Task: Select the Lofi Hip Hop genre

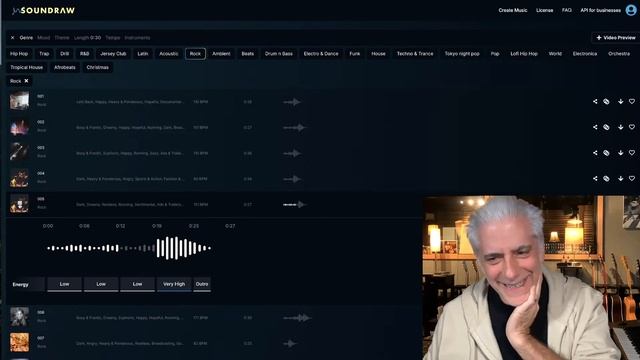Action: pyautogui.click(x=524, y=53)
